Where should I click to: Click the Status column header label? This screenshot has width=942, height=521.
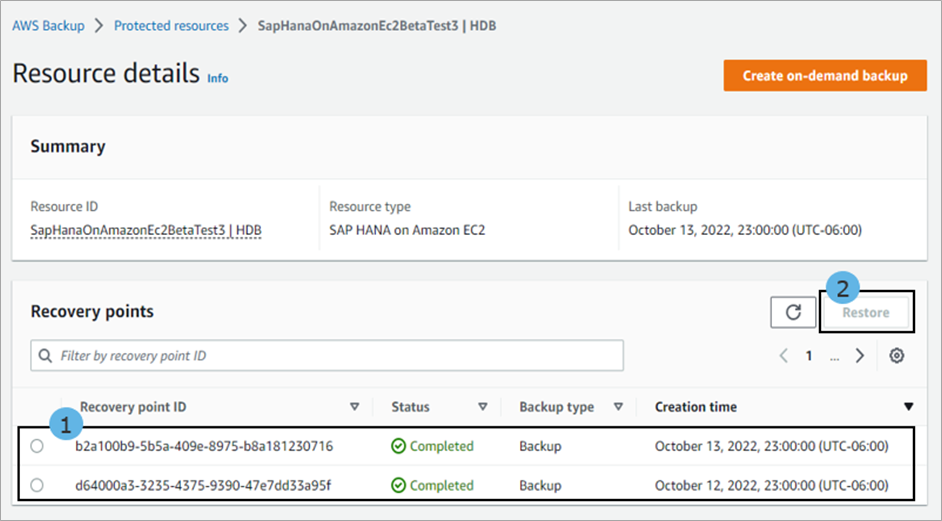[x=410, y=407]
